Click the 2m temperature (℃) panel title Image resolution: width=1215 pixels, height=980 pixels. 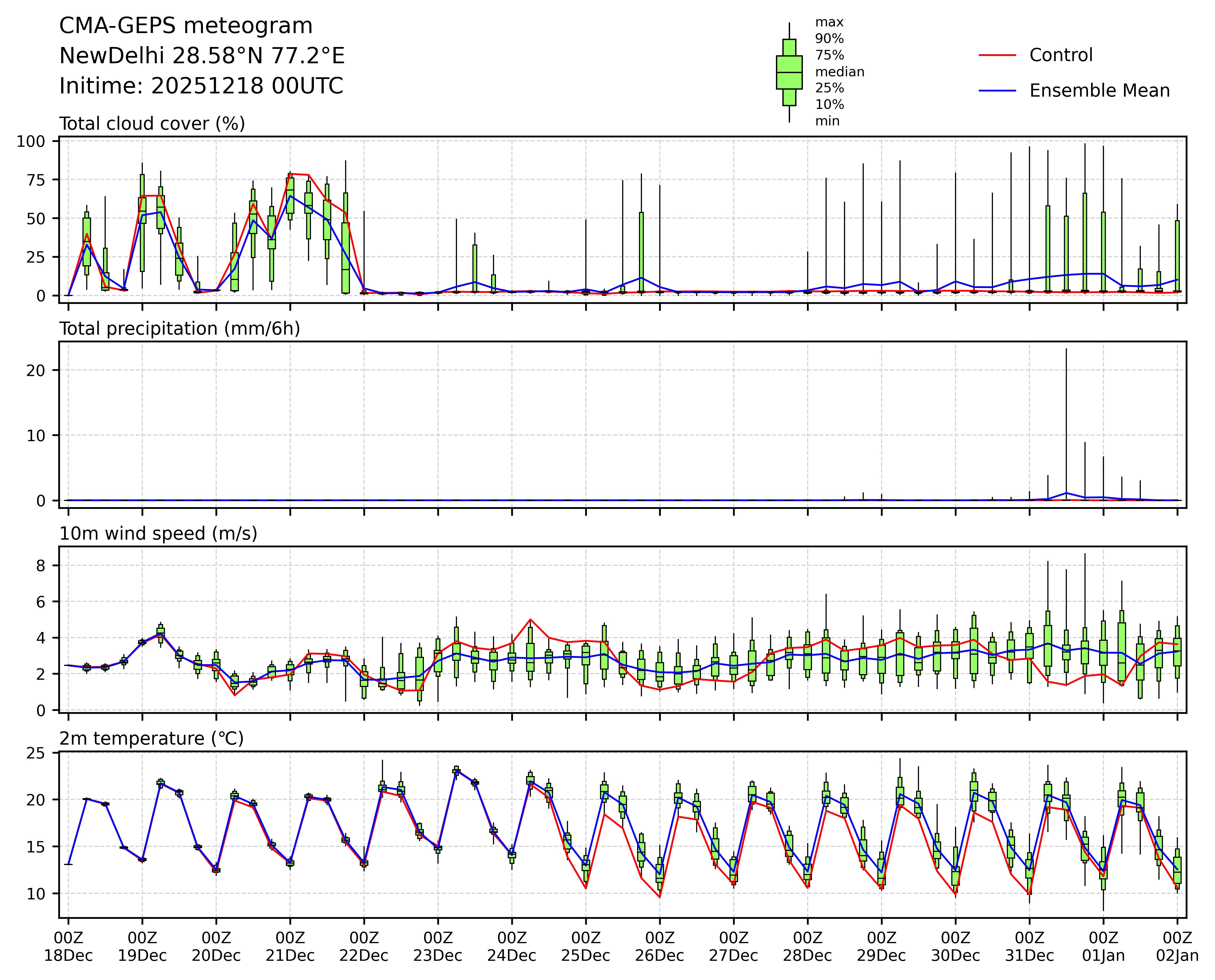click(151, 738)
